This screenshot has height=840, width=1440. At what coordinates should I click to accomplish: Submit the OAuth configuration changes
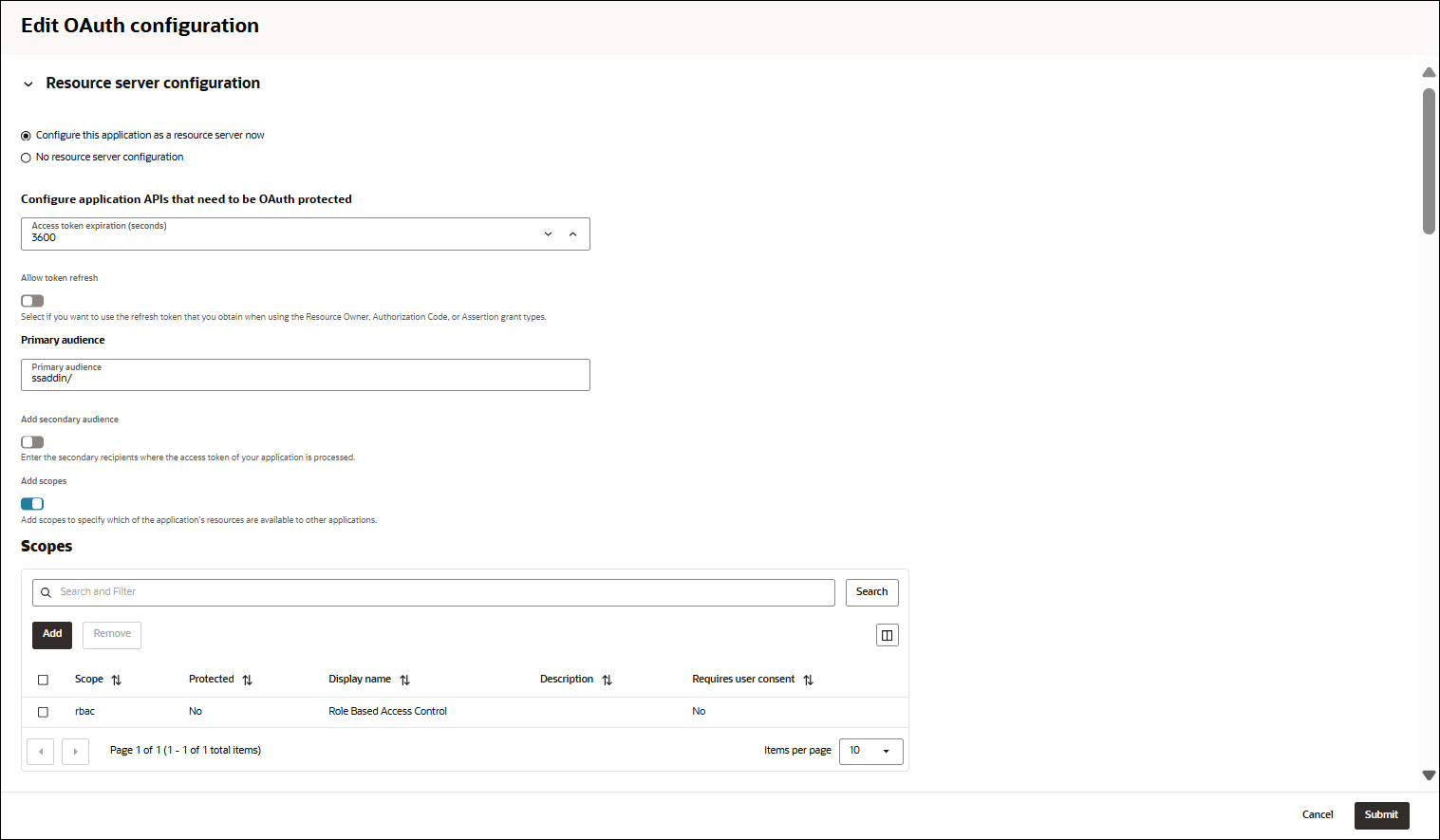click(x=1381, y=814)
